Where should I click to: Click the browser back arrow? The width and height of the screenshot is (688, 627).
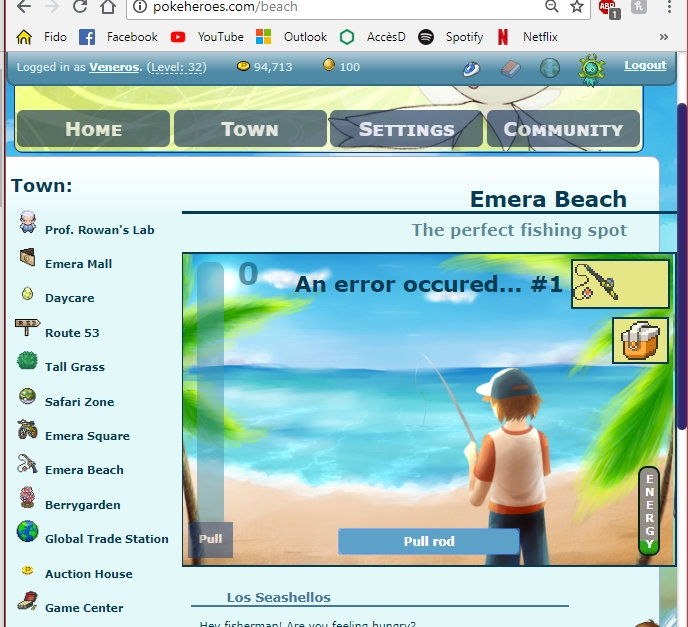click(24, 7)
